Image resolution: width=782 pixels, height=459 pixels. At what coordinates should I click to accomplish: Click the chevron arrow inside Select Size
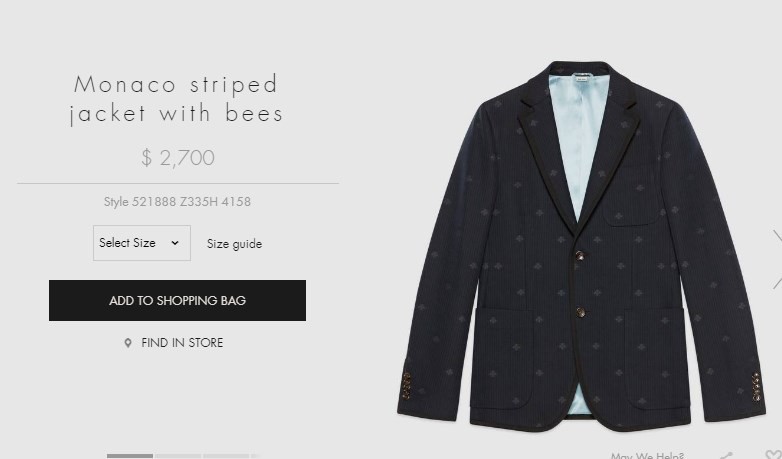coord(175,243)
